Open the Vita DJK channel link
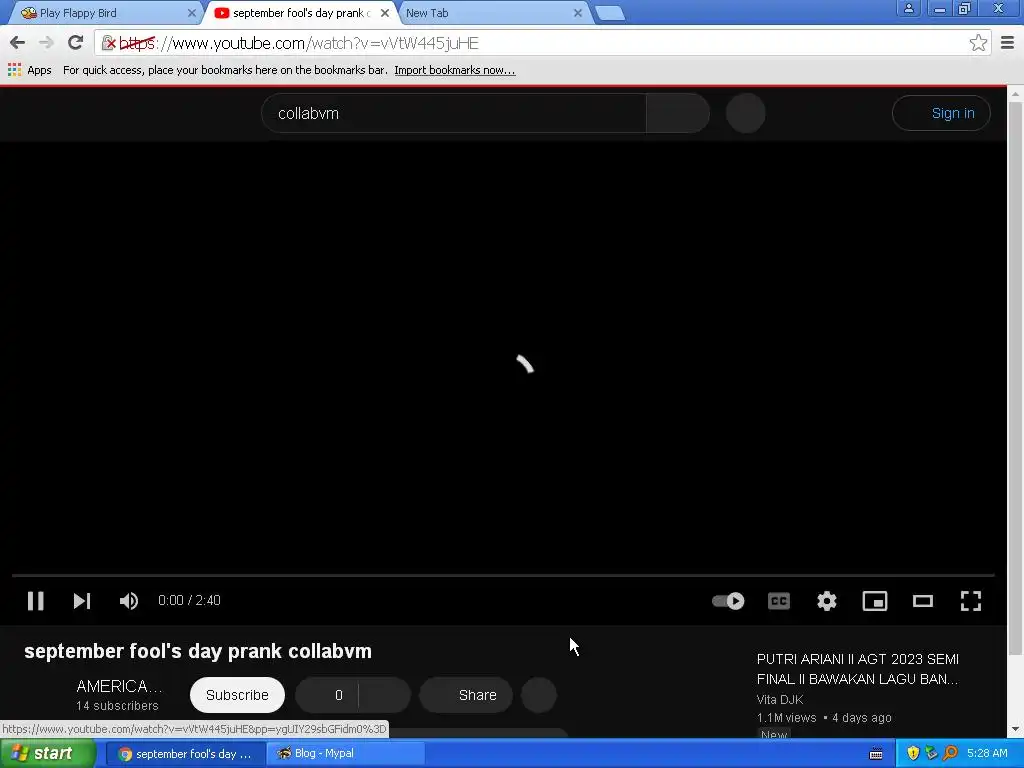Viewport: 1024px width, 768px height. coord(780,699)
